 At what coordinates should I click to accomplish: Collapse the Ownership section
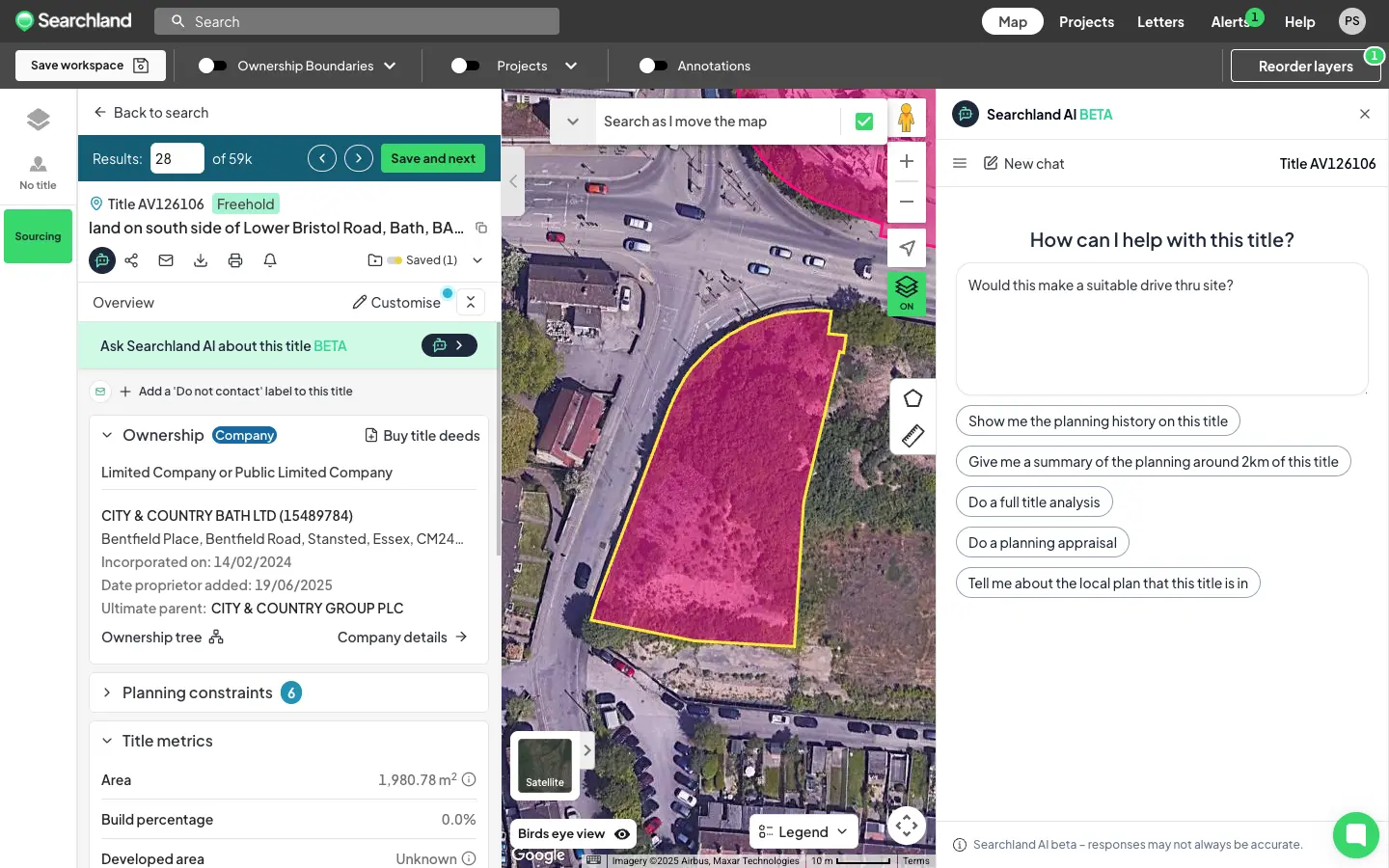pos(107,435)
